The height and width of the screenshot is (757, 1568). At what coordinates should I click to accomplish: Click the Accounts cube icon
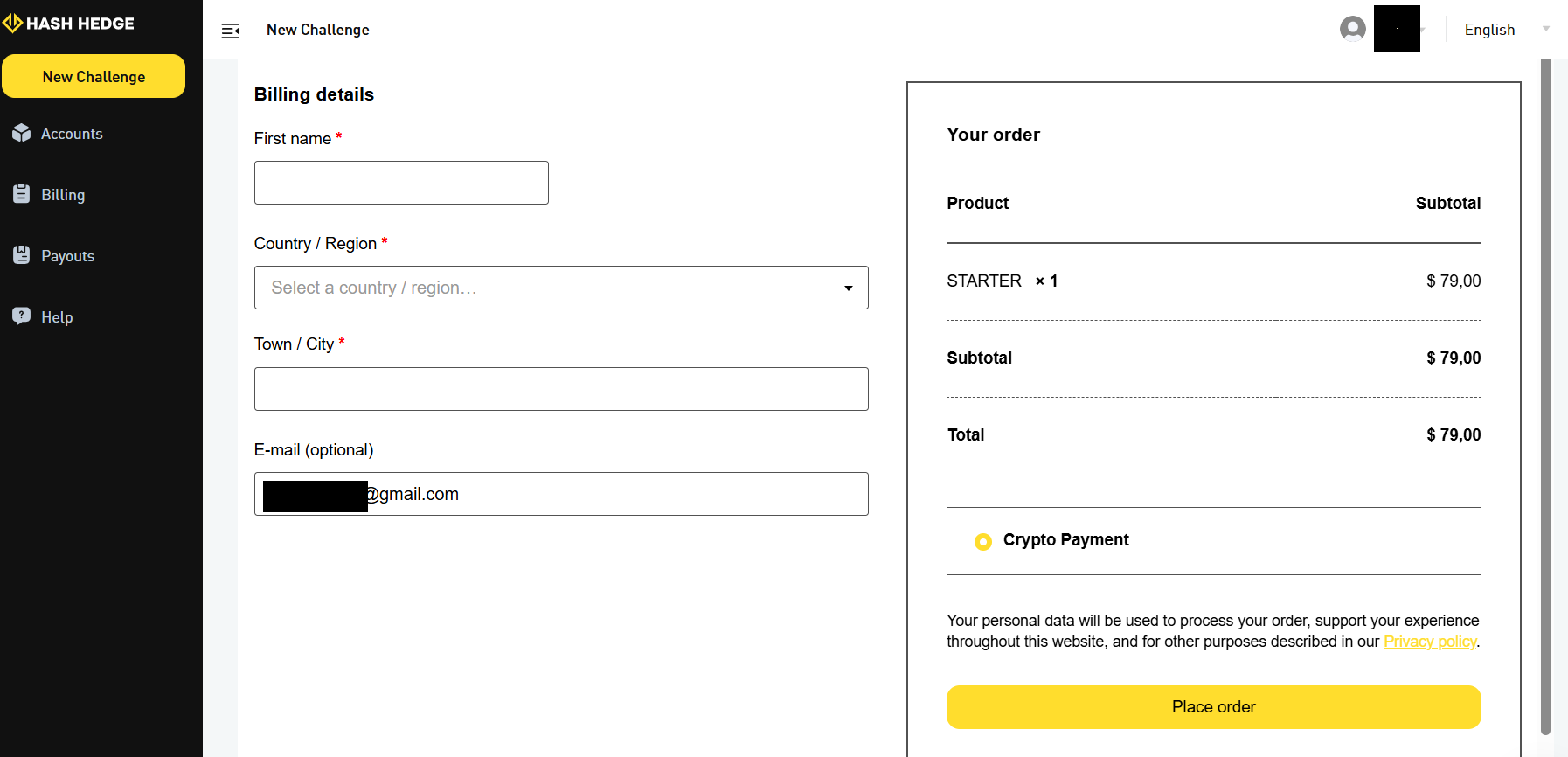point(22,133)
